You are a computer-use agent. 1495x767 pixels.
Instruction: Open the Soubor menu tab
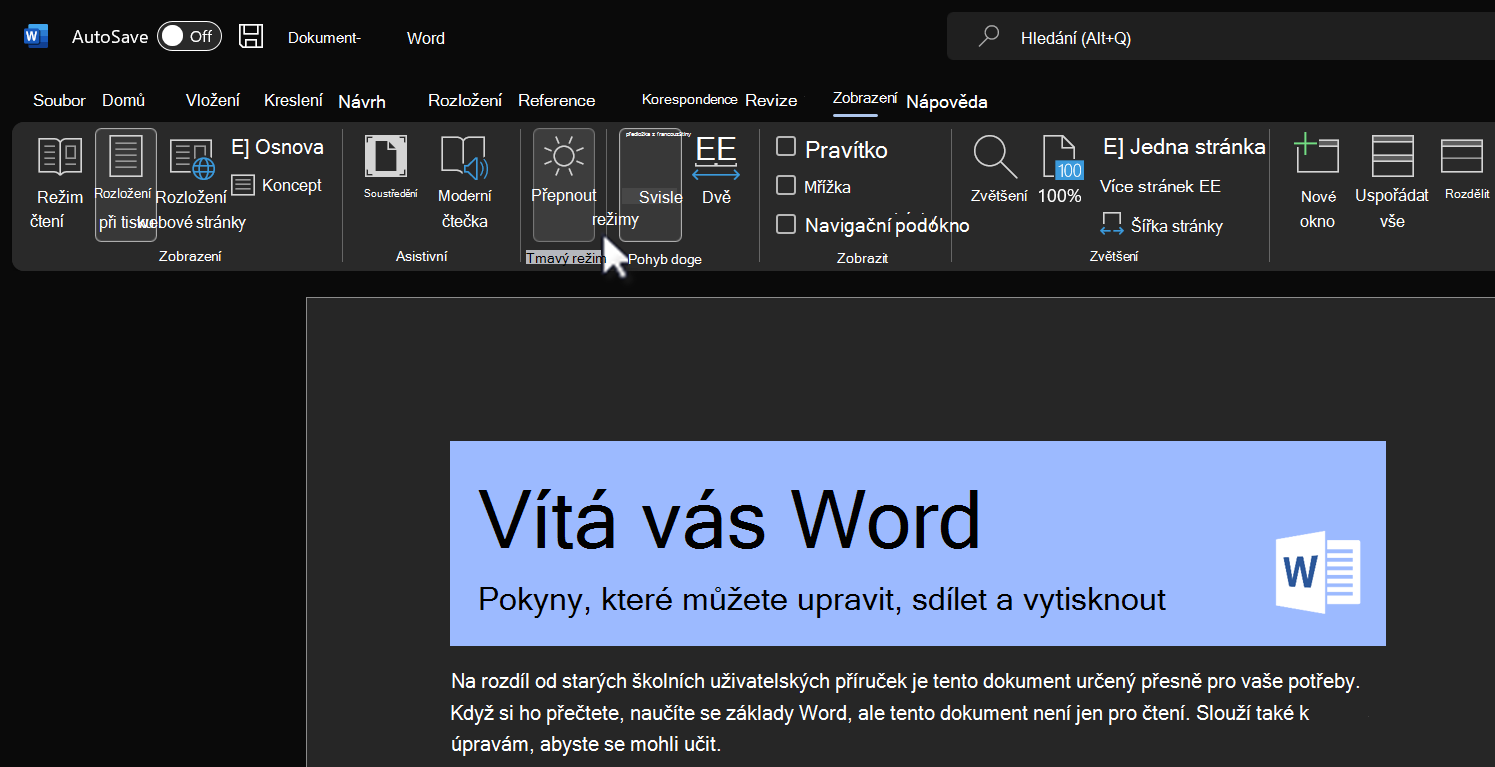[59, 100]
